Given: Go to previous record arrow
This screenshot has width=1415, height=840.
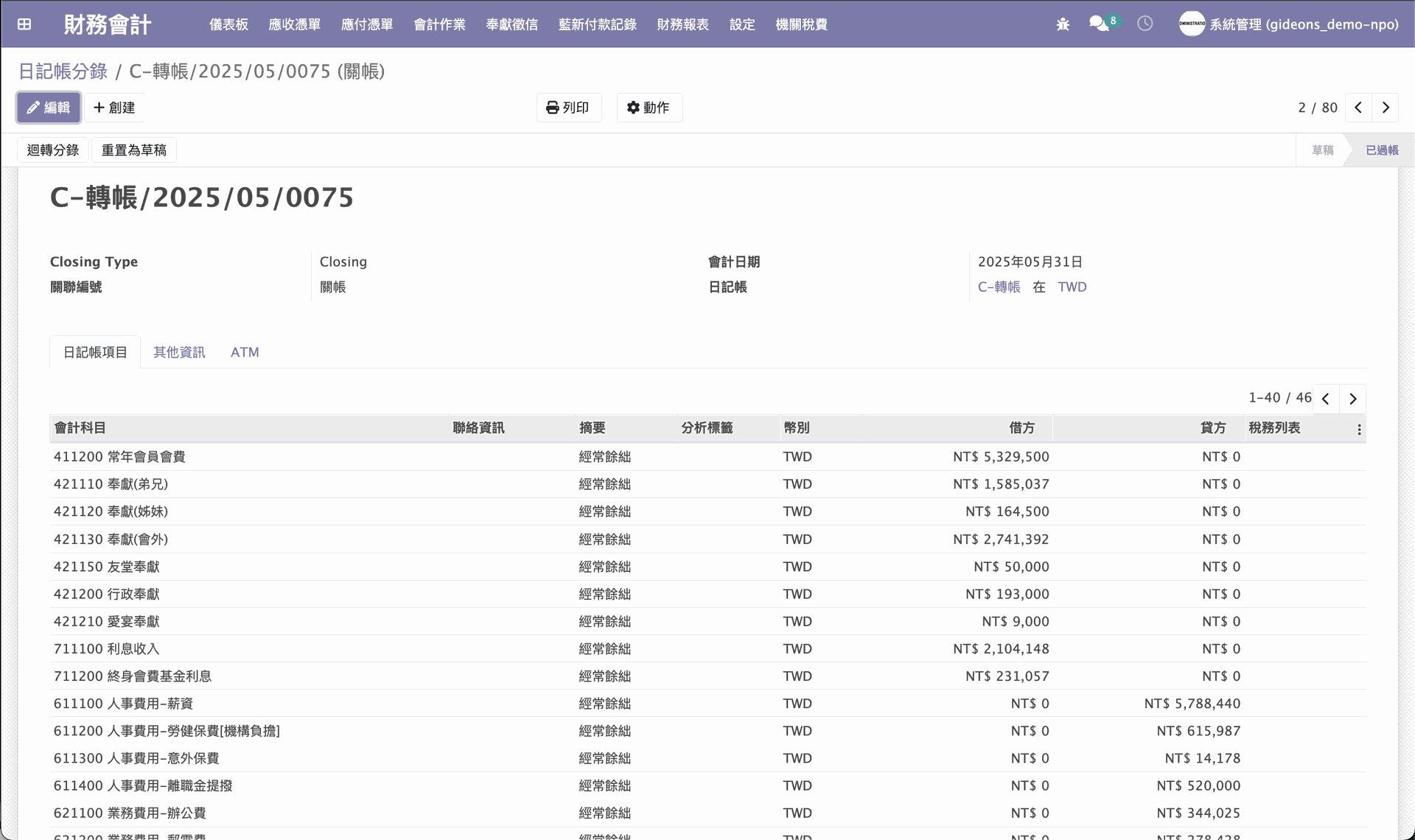Looking at the screenshot, I should [x=1358, y=108].
